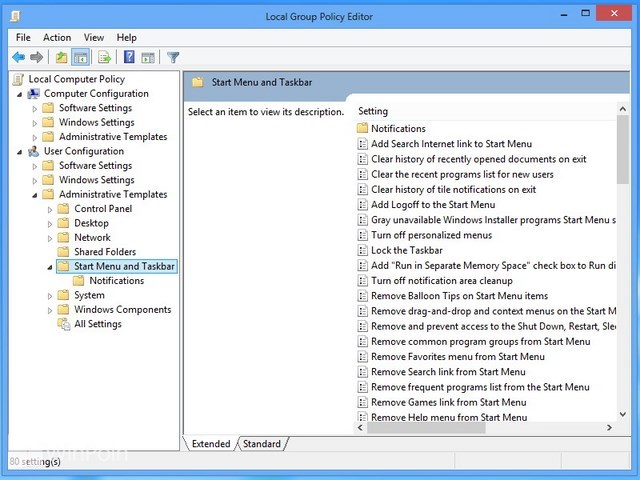Open the Action menu
The height and width of the screenshot is (480, 640).
pos(57,38)
